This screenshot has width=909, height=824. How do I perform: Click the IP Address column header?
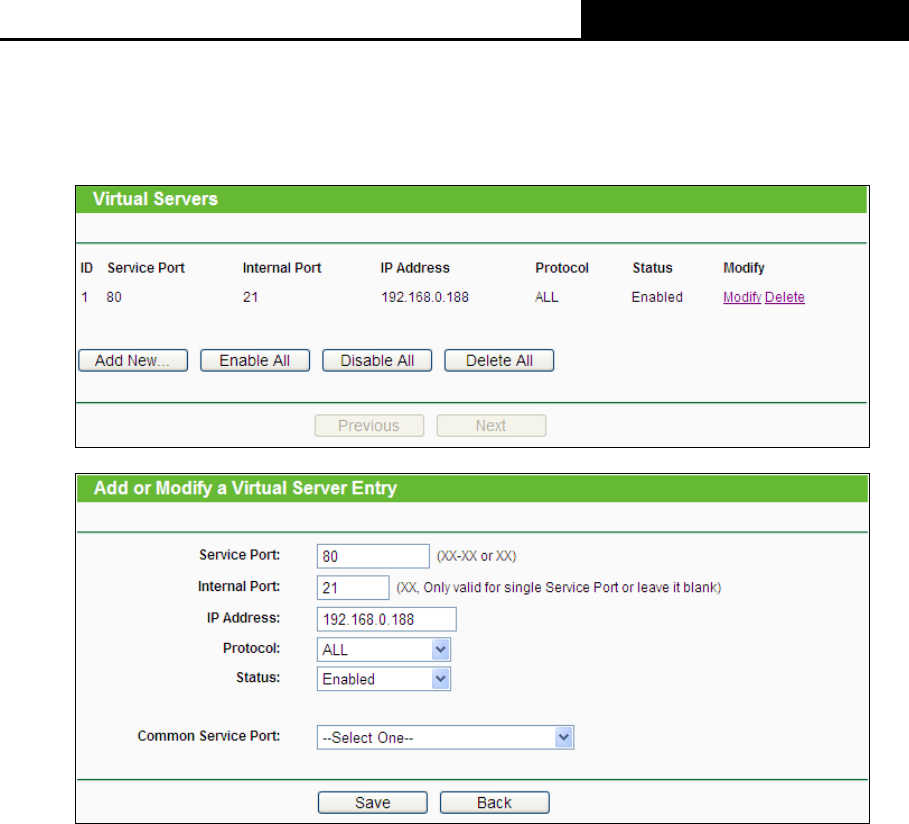[415, 268]
